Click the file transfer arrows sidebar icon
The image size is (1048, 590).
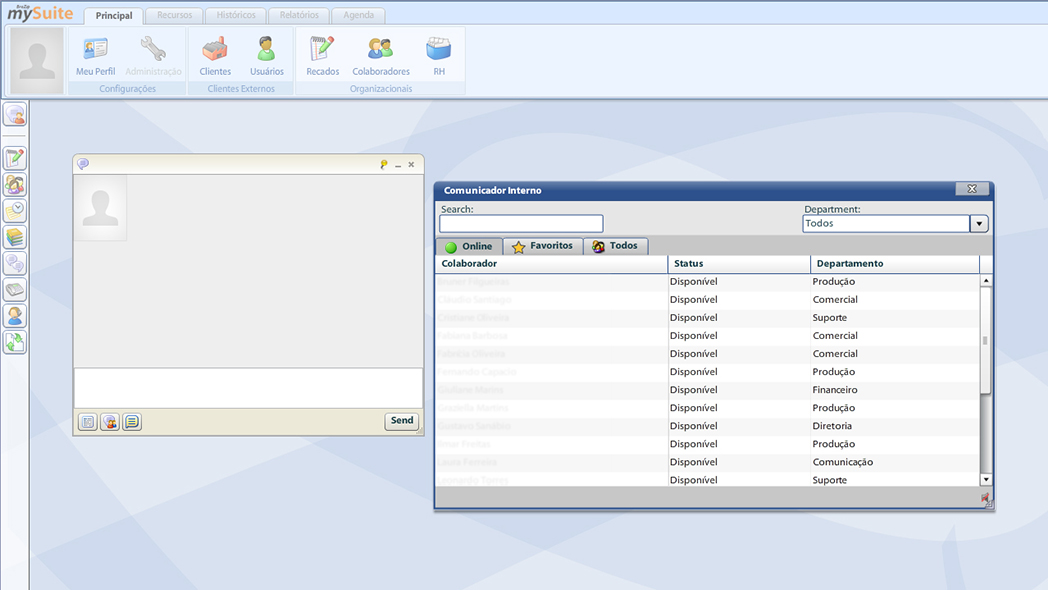tap(15, 342)
